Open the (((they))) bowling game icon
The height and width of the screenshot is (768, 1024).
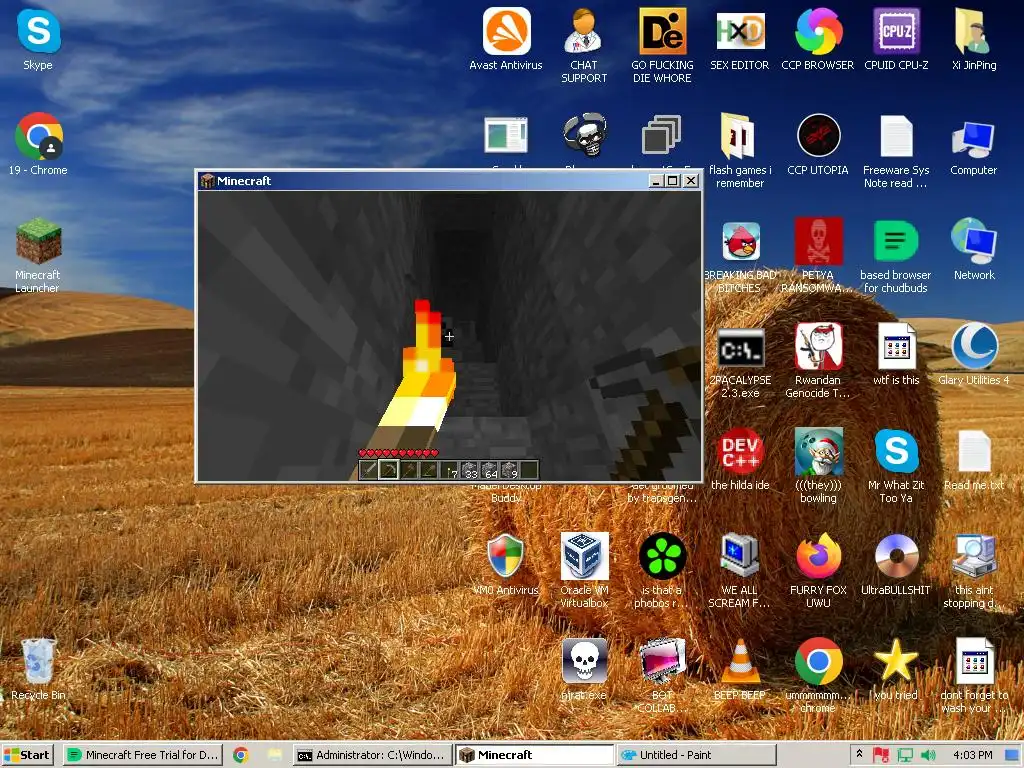click(818, 466)
